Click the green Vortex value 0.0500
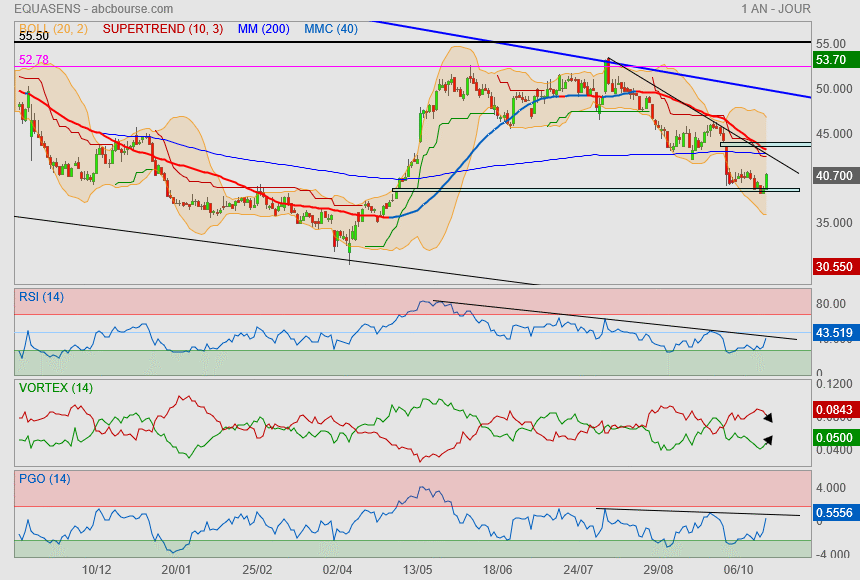 [834, 437]
